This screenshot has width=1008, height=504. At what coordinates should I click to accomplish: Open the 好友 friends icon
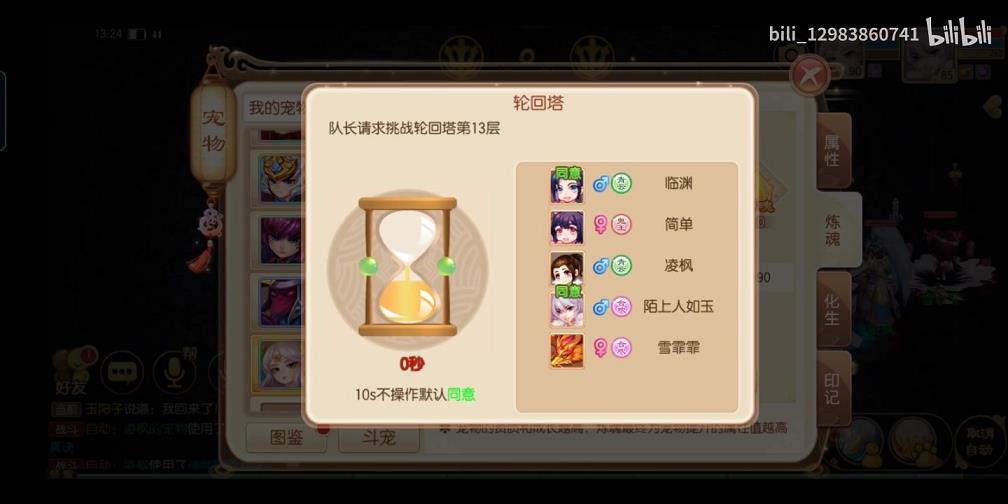71,372
